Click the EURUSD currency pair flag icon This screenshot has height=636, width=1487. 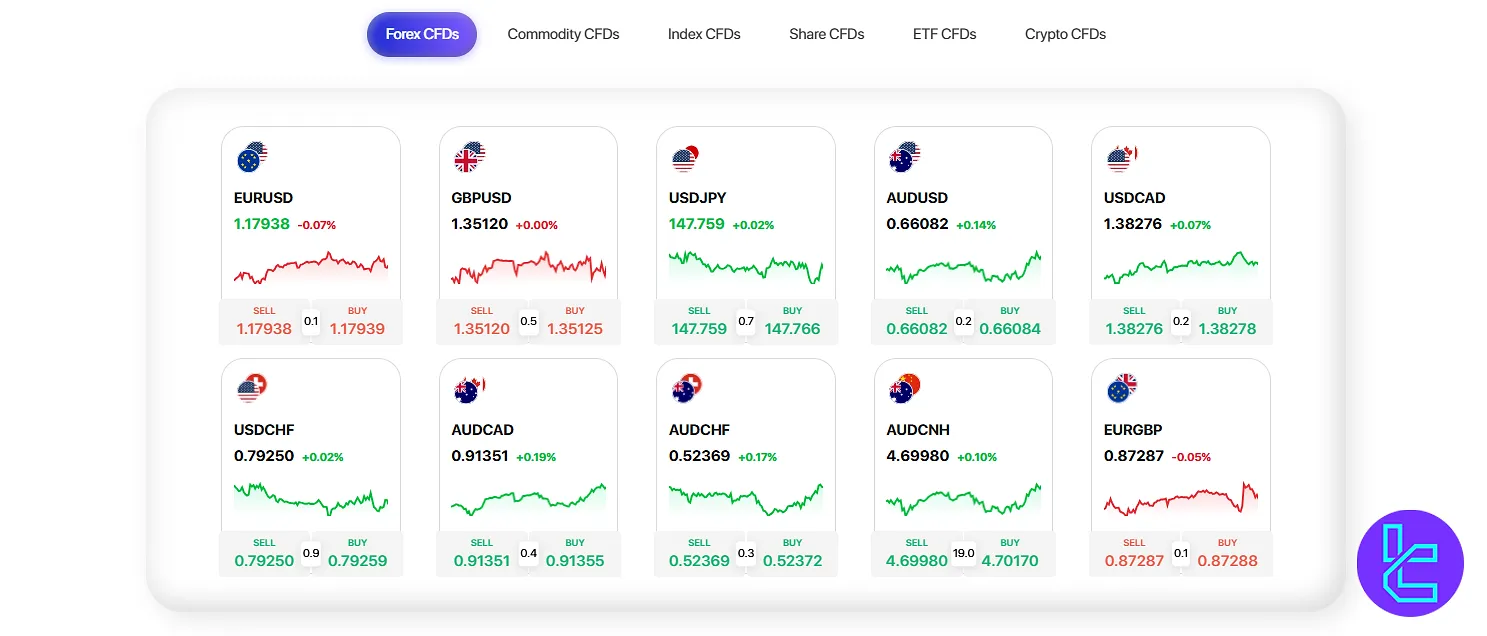252,157
